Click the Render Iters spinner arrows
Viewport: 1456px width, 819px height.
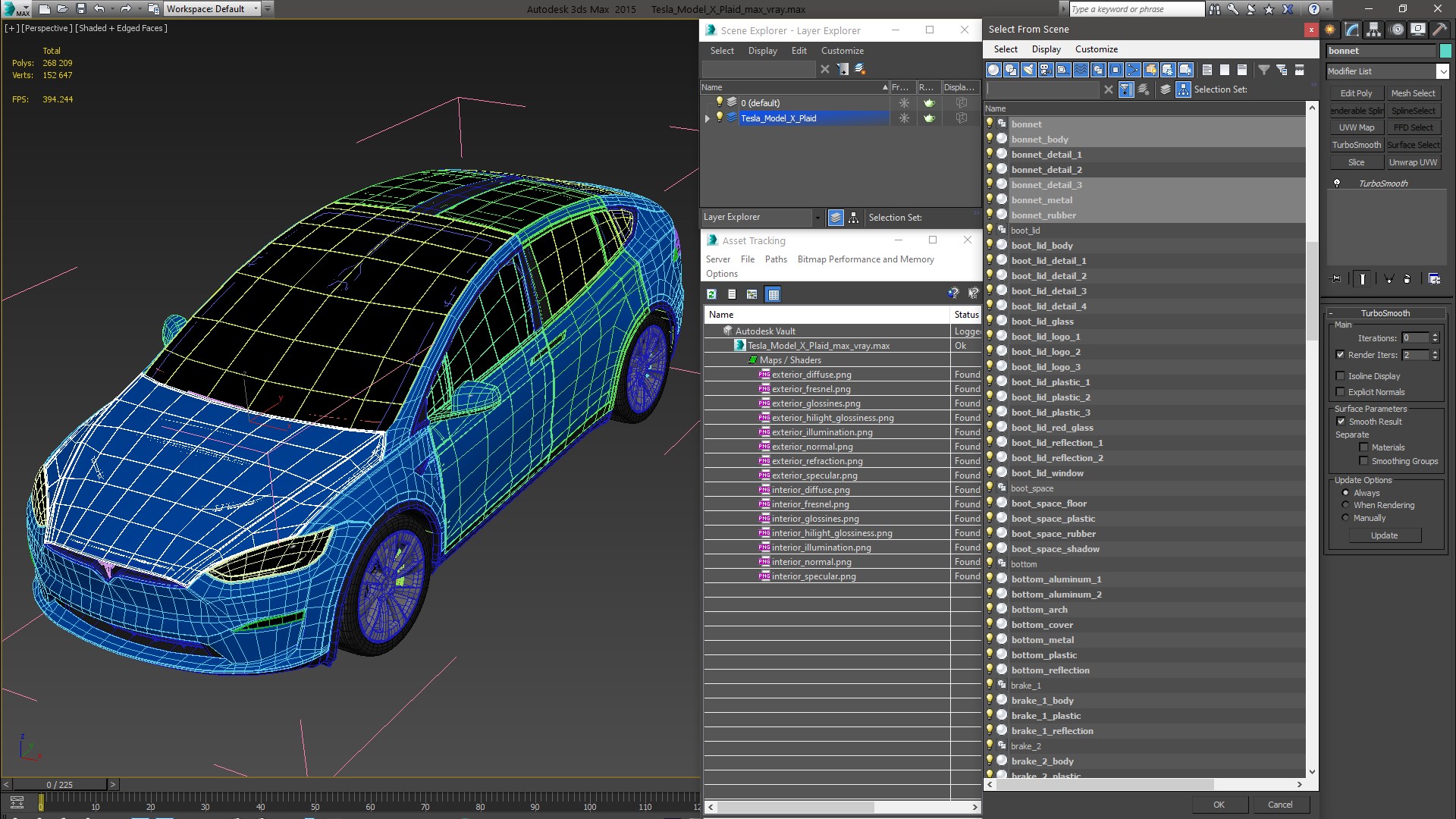[1436, 355]
